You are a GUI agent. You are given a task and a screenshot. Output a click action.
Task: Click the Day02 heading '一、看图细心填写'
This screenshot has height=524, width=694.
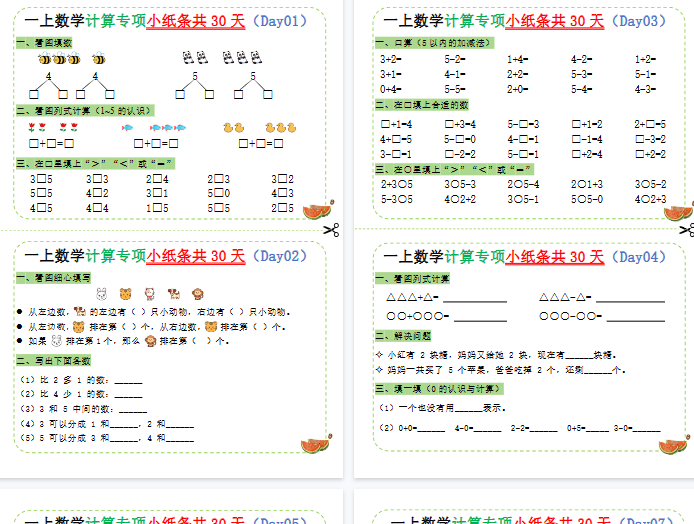pyautogui.click(x=54, y=278)
